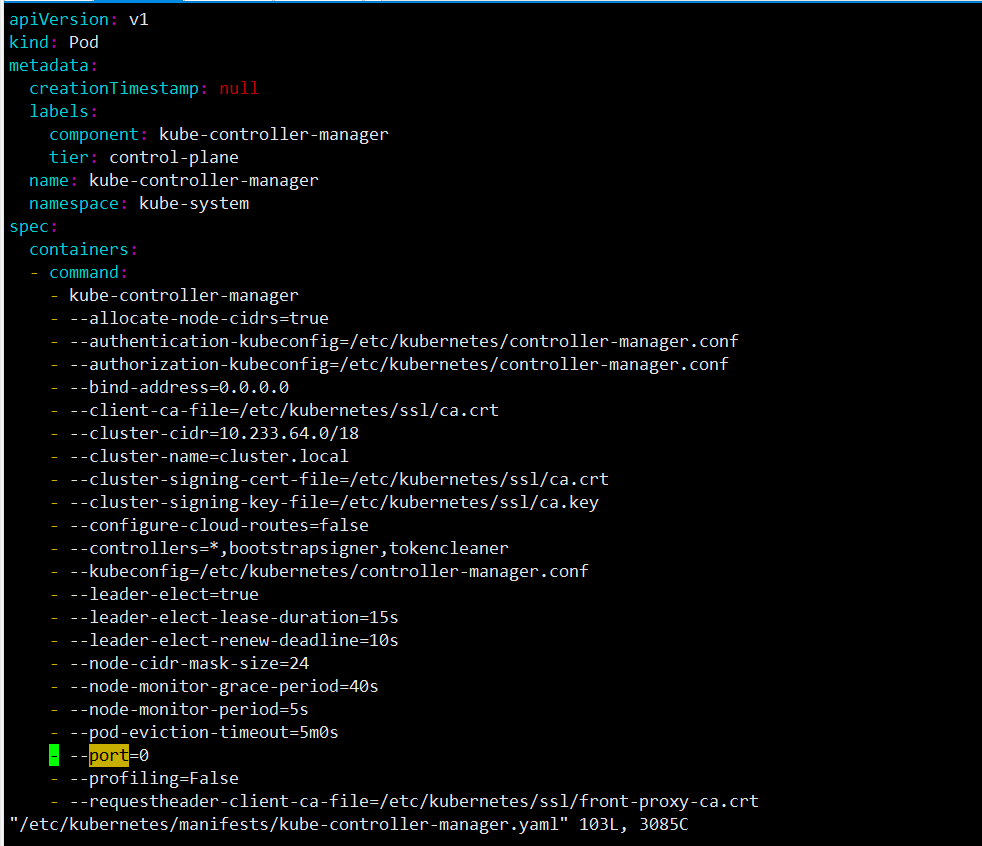Click the --cluster-cidr=10.233.64.0/18 line
The height and width of the screenshot is (846, 982).
[x=212, y=433]
